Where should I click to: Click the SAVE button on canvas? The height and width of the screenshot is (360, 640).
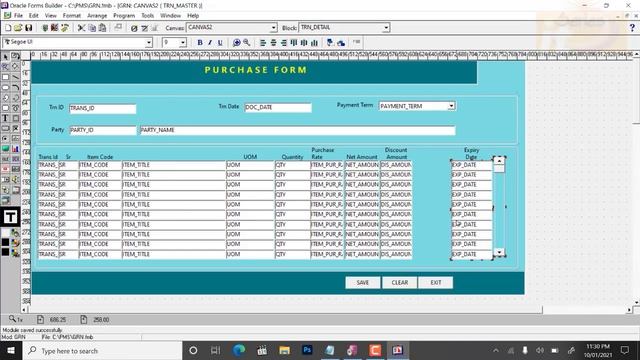tap(362, 282)
